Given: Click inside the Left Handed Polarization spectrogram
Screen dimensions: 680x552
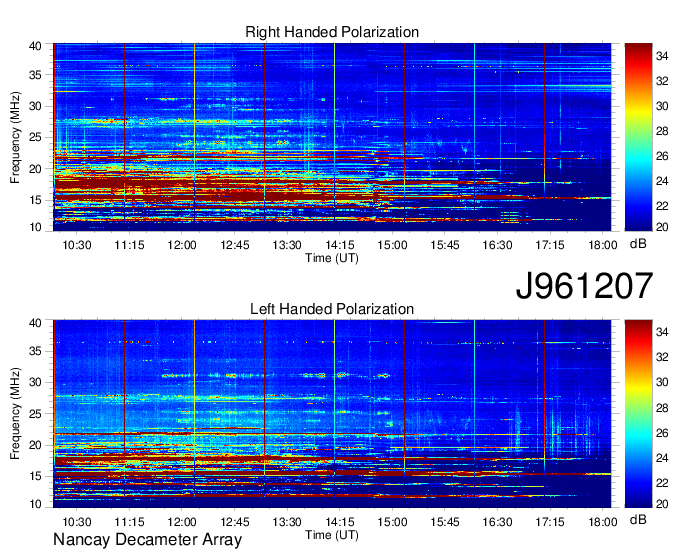Looking at the screenshot, I should pos(332,414).
